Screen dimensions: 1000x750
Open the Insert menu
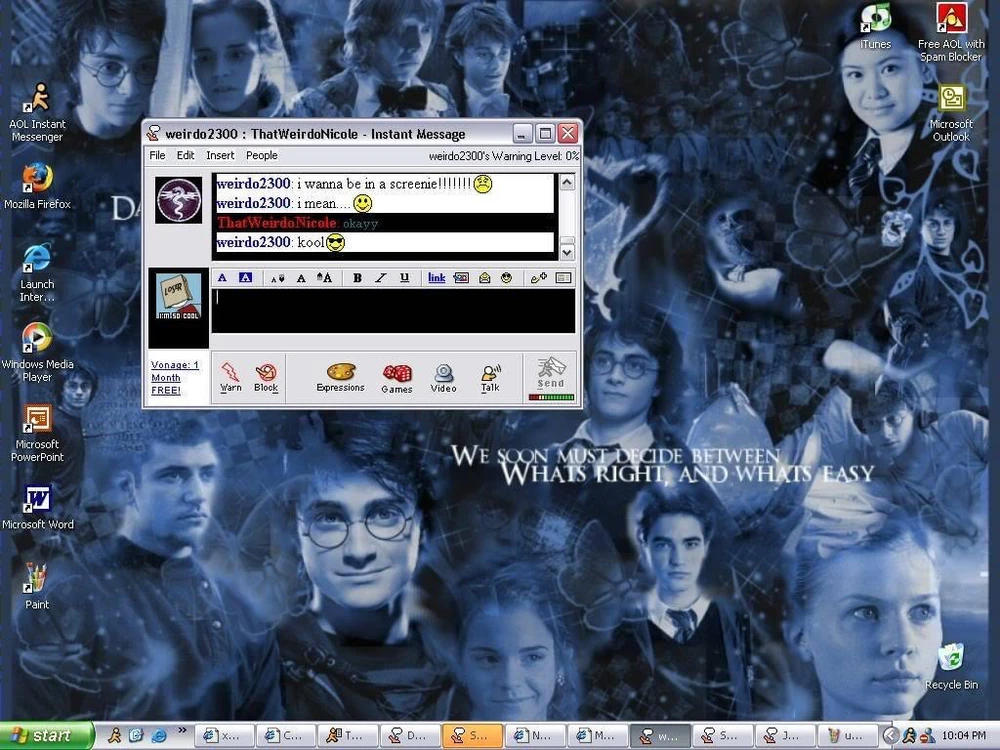[x=220, y=155]
